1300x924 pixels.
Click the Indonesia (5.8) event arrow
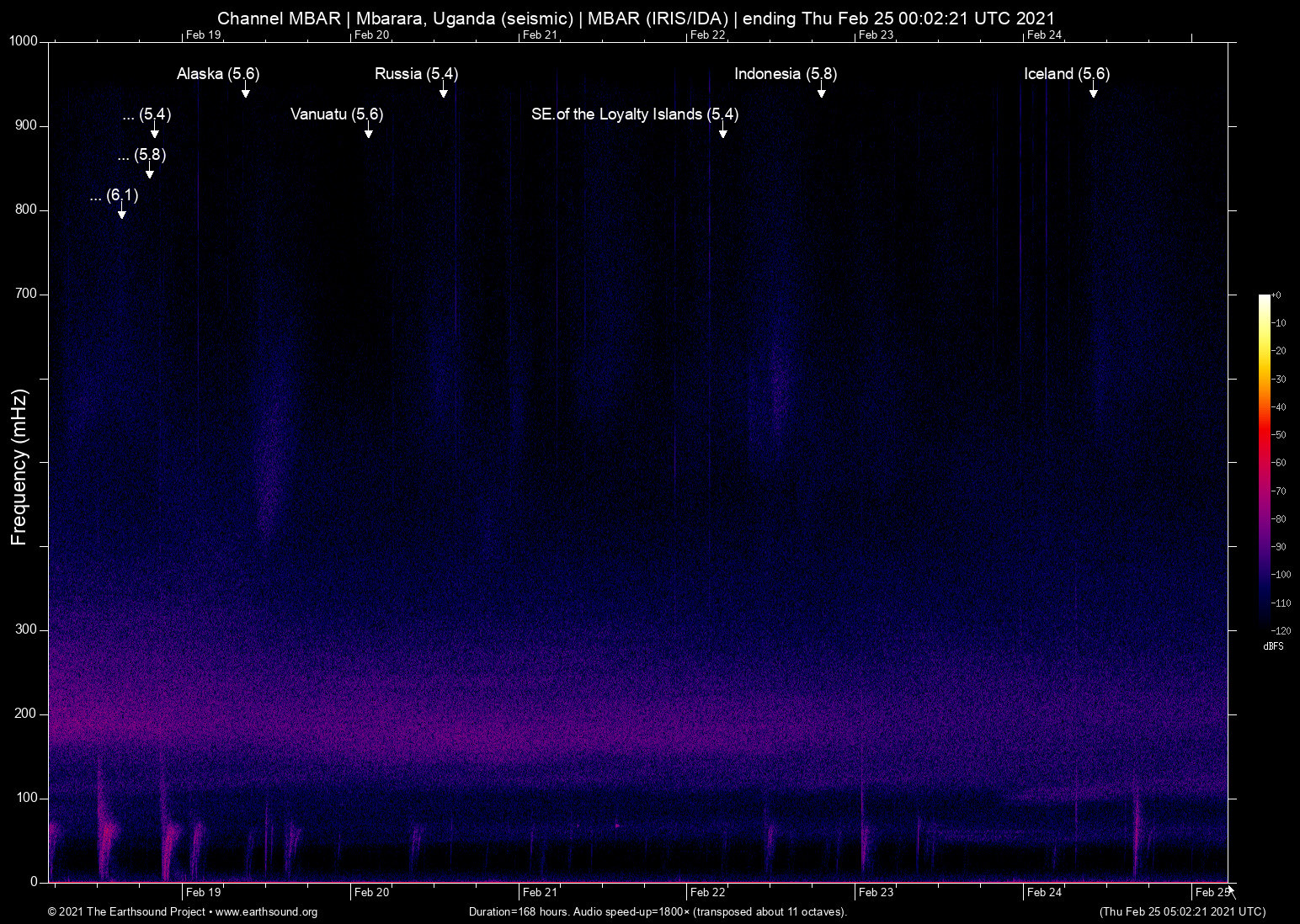(x=821, y=94)
